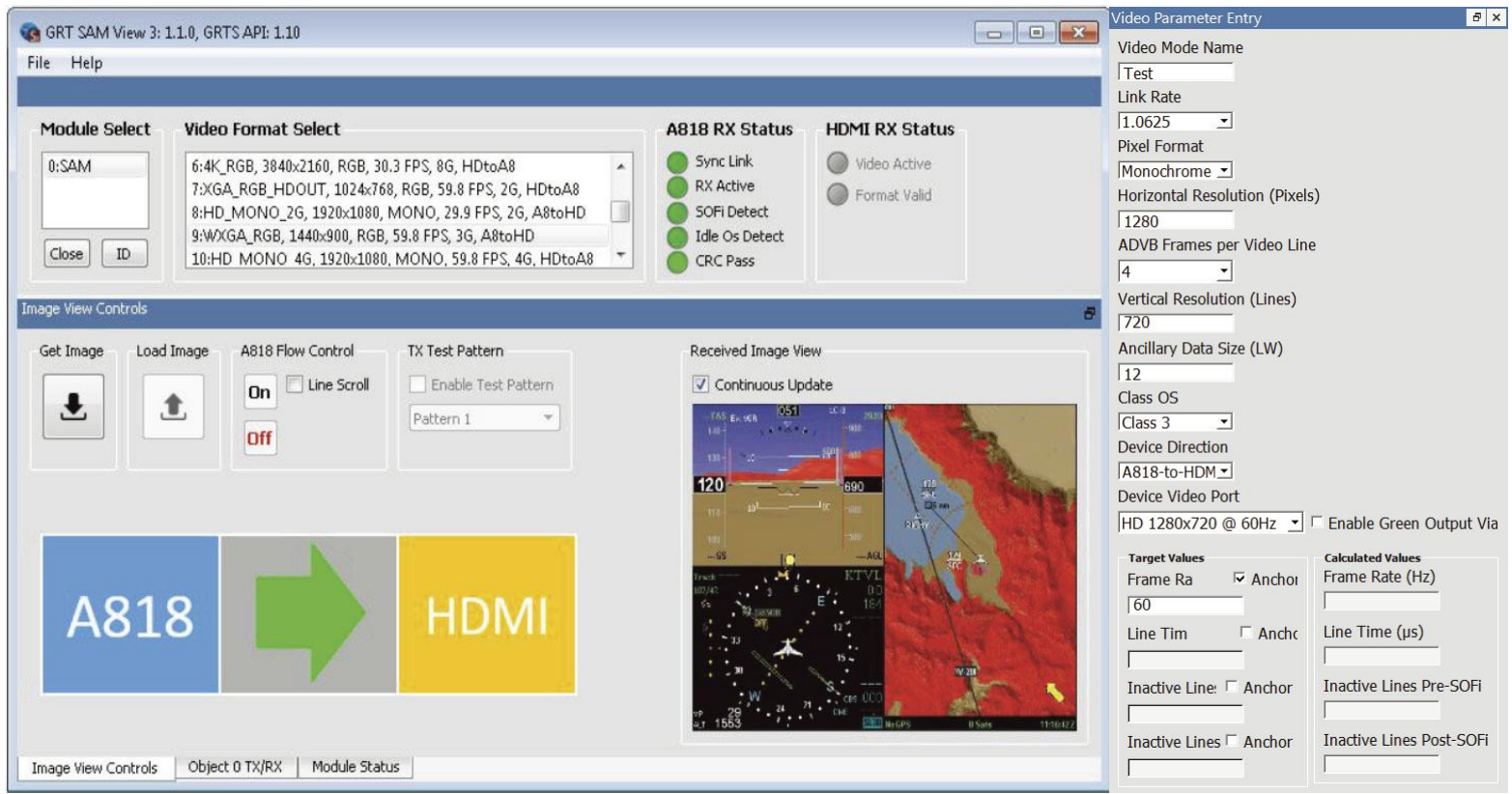The width and height of the screenshot is (1512, 794).
Task: Click the Close module button
Action: tap(67, 254)
